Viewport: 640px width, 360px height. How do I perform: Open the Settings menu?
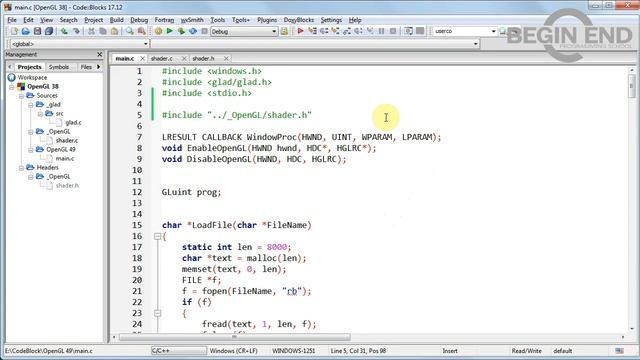331,20
